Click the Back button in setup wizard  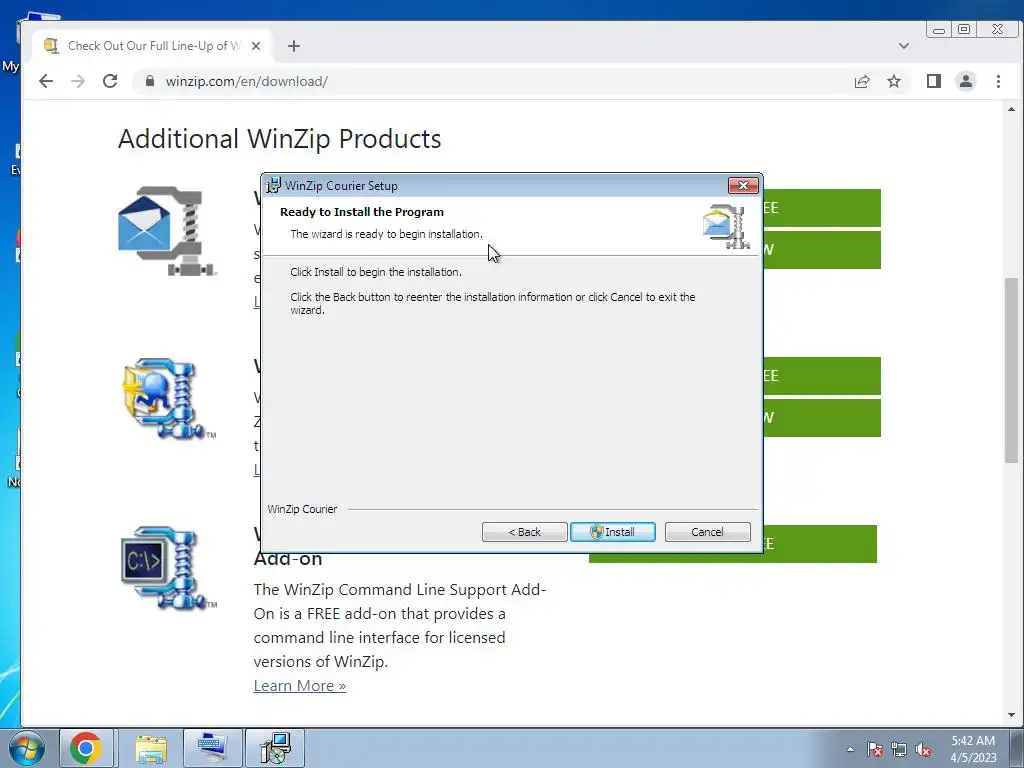524,532
